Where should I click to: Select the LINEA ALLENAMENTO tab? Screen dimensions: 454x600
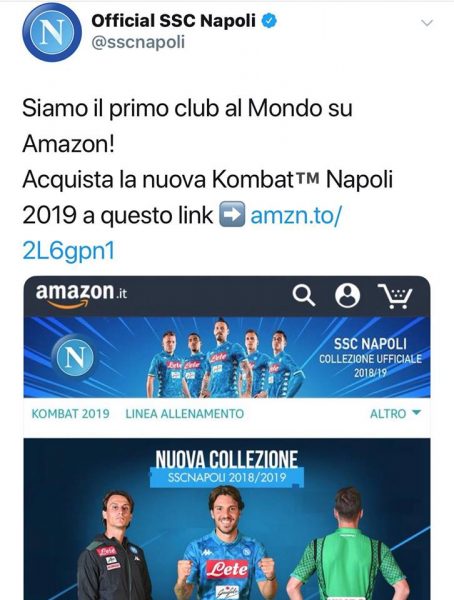185,414
